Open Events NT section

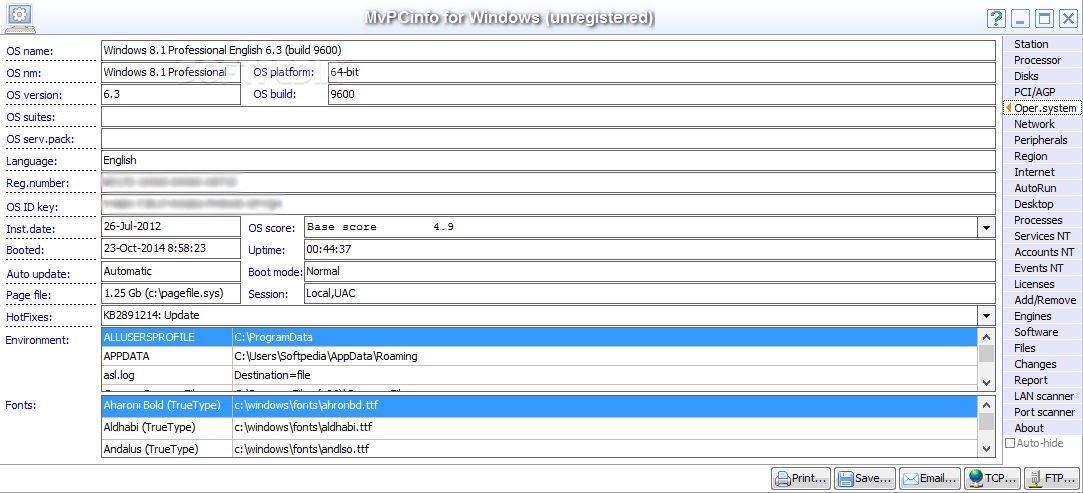[x=1041, y=268]
